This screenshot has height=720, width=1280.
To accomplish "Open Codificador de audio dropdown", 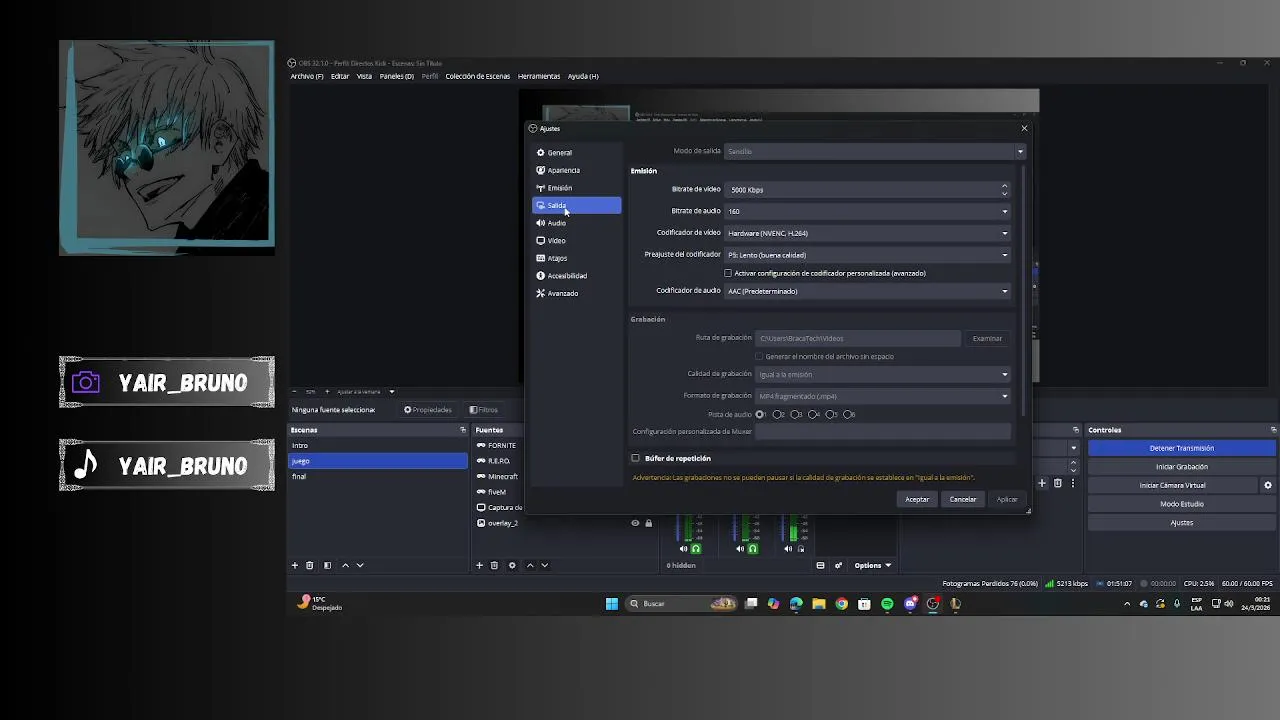I will pyautogui.click(x=868, y=291).
